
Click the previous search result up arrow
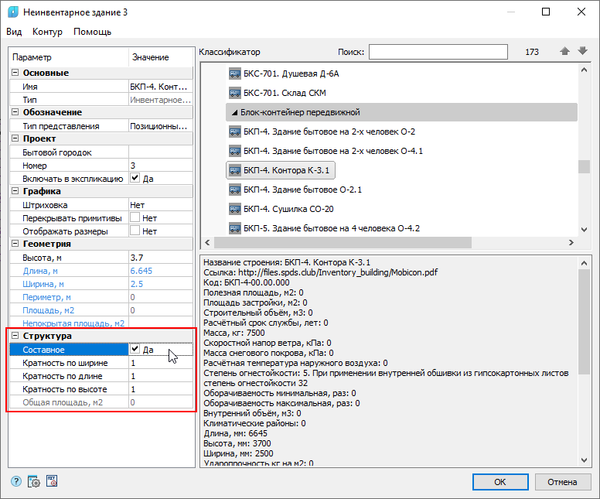564,51
